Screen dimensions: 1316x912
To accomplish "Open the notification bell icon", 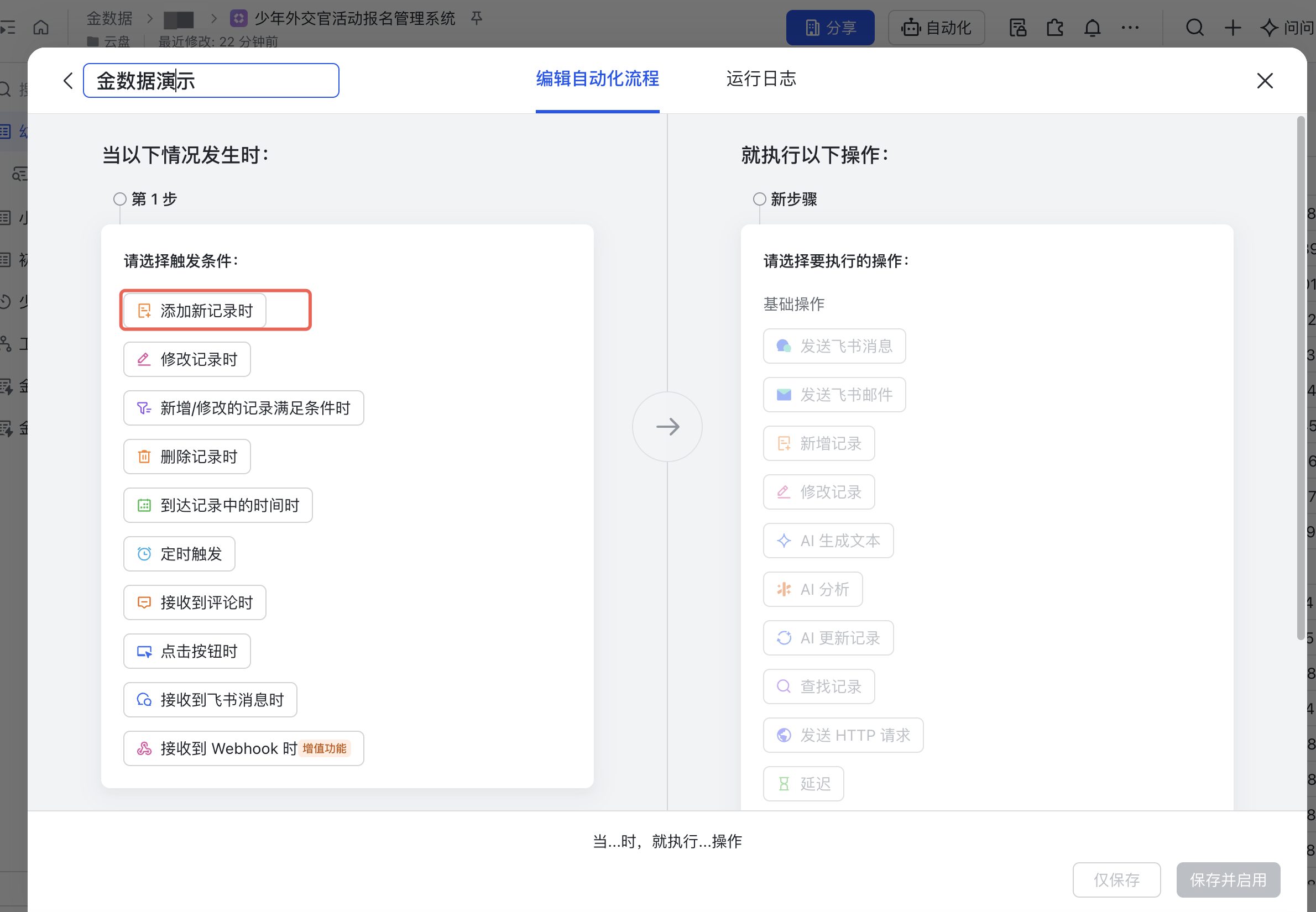I will point(1092,28).
